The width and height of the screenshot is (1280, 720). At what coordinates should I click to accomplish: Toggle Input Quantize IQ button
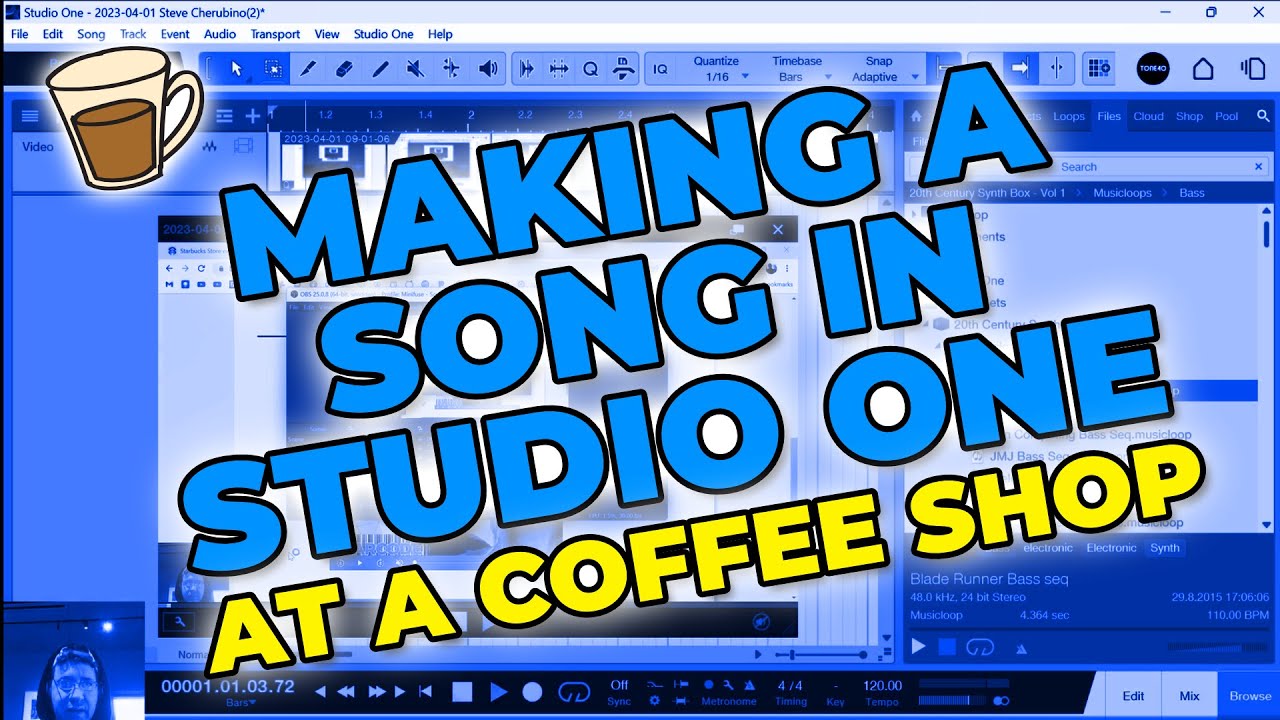[x=660, y=69]
